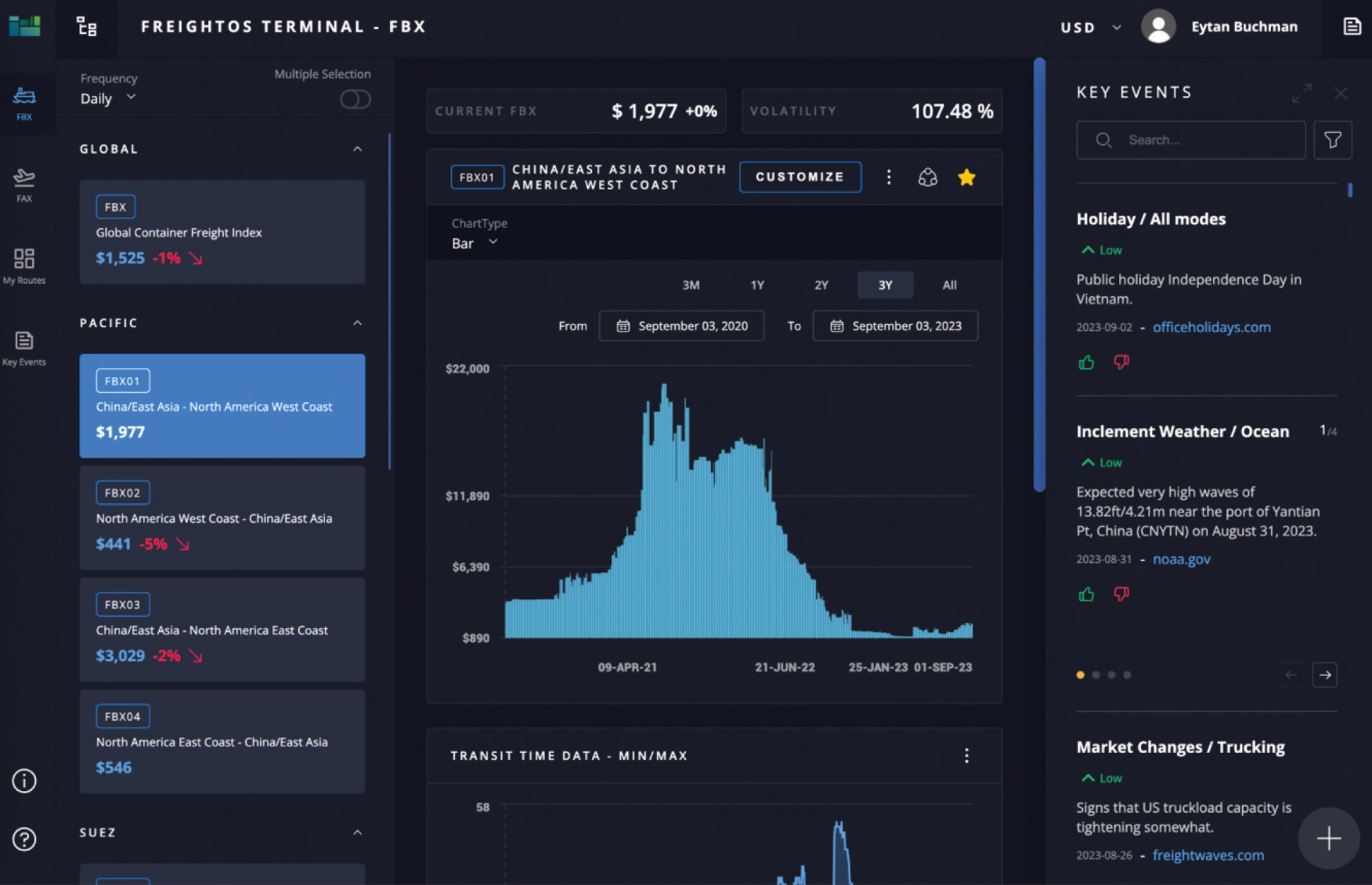1372x885 pixels.
Task: Open the Key Events filter funnel
Action: (x=1333, y=139)
